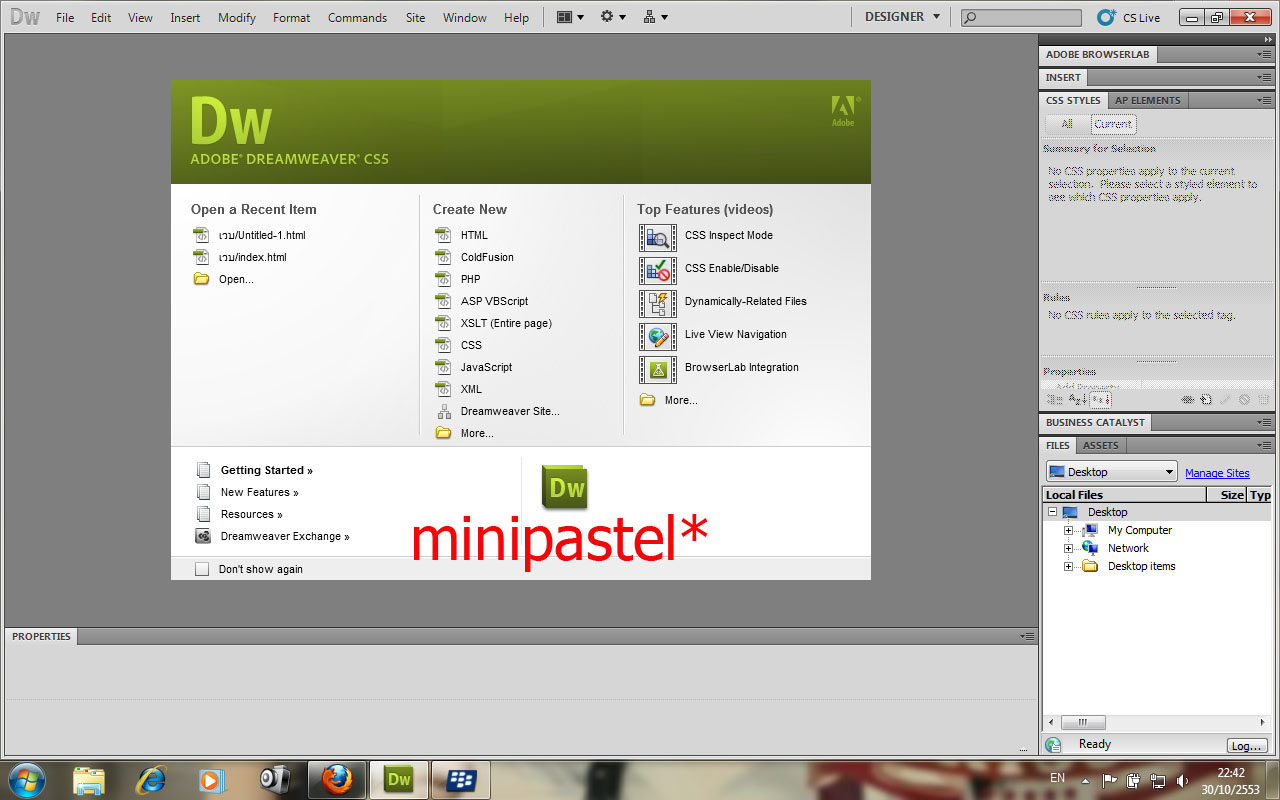Click the Log... button

[x=1247, y=746]
